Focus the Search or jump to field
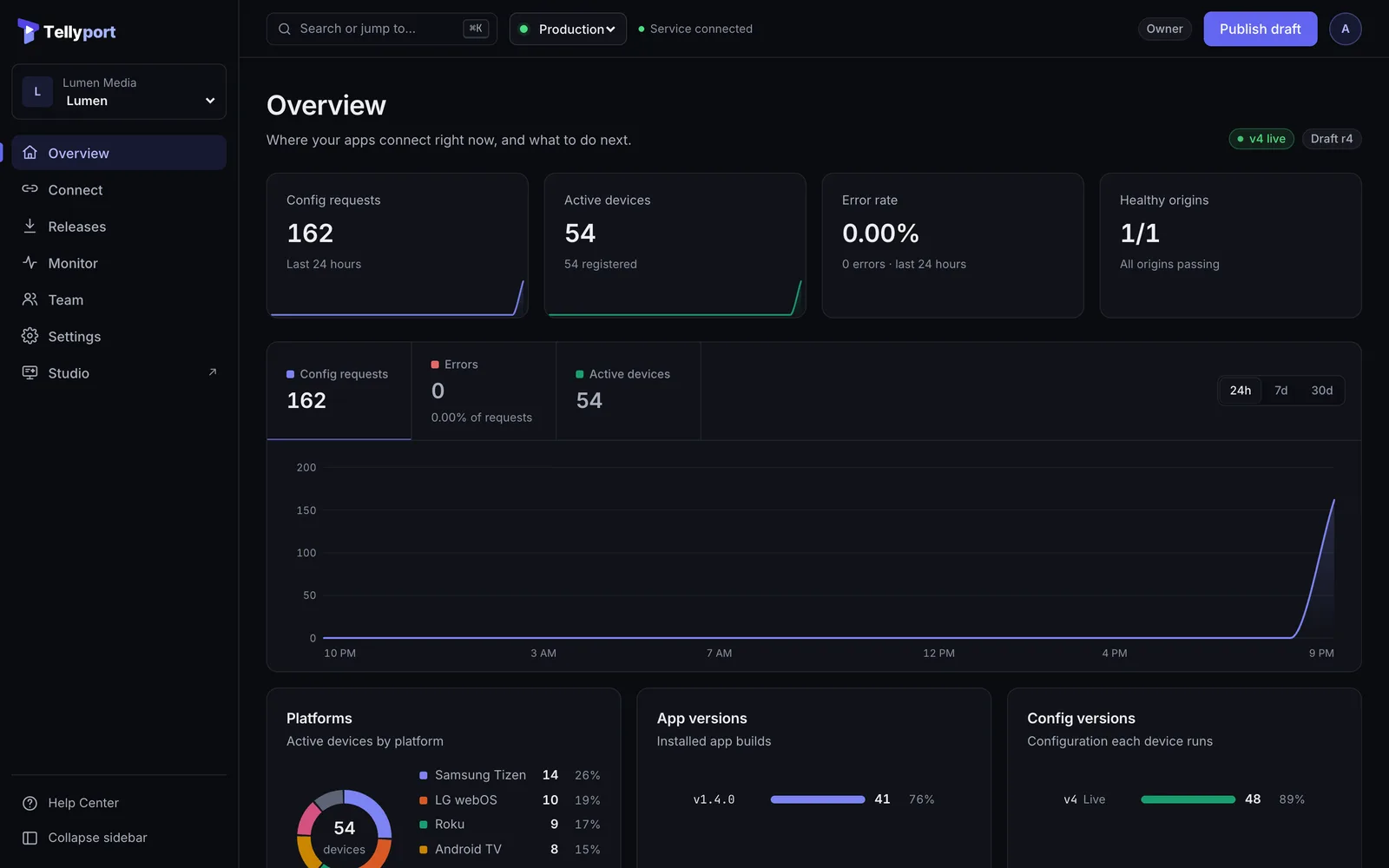Image resolution: width=1389 pixels, height=868 pixels. (382, 29)
